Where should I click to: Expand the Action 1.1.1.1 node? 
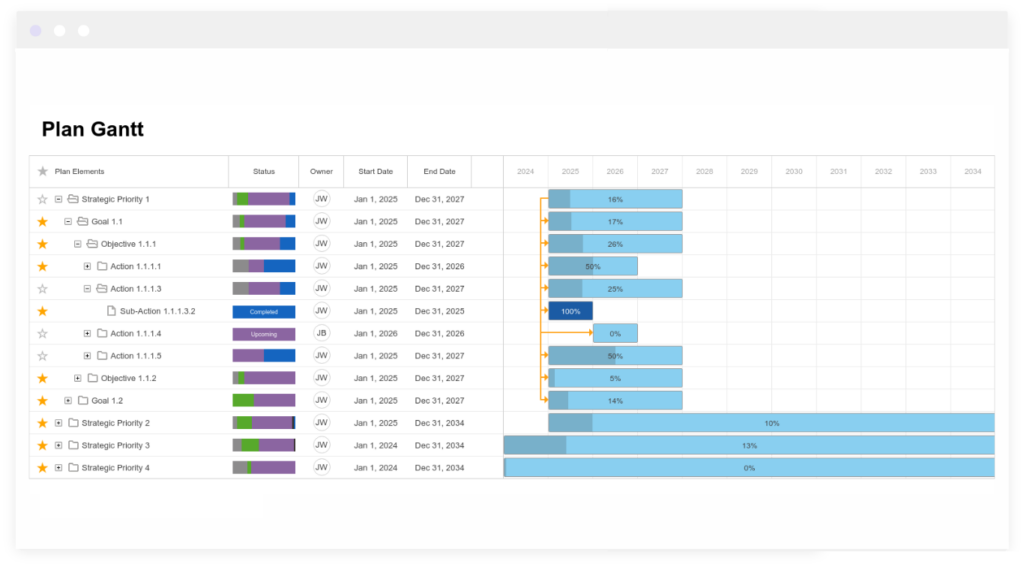pyautogui.click(x=87, y=266)
